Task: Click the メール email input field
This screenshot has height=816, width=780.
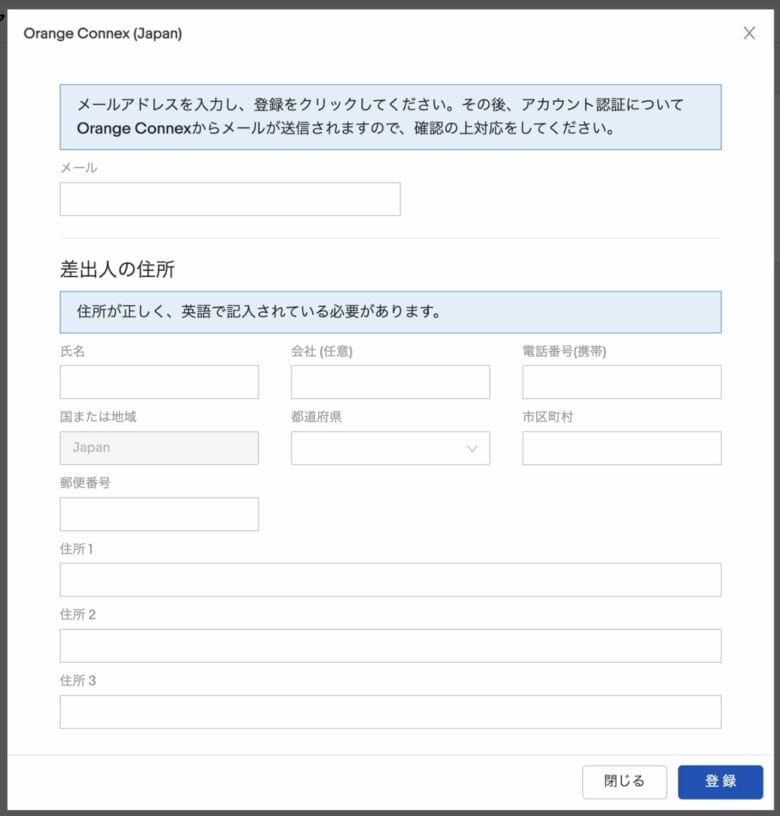Action: tap(230, 199)
